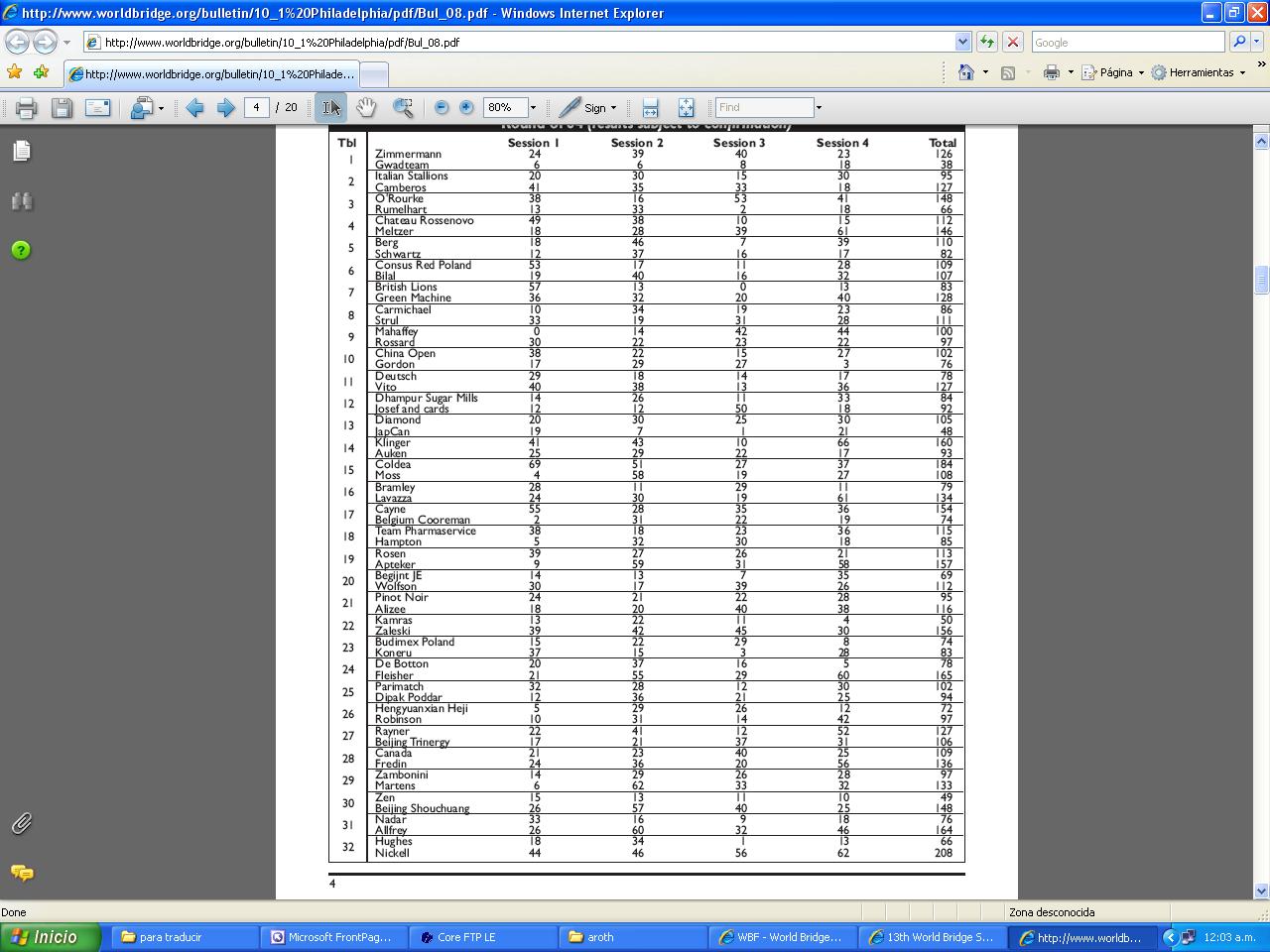
Task: Toggle the text Select tool
Action: pos(331,107)
